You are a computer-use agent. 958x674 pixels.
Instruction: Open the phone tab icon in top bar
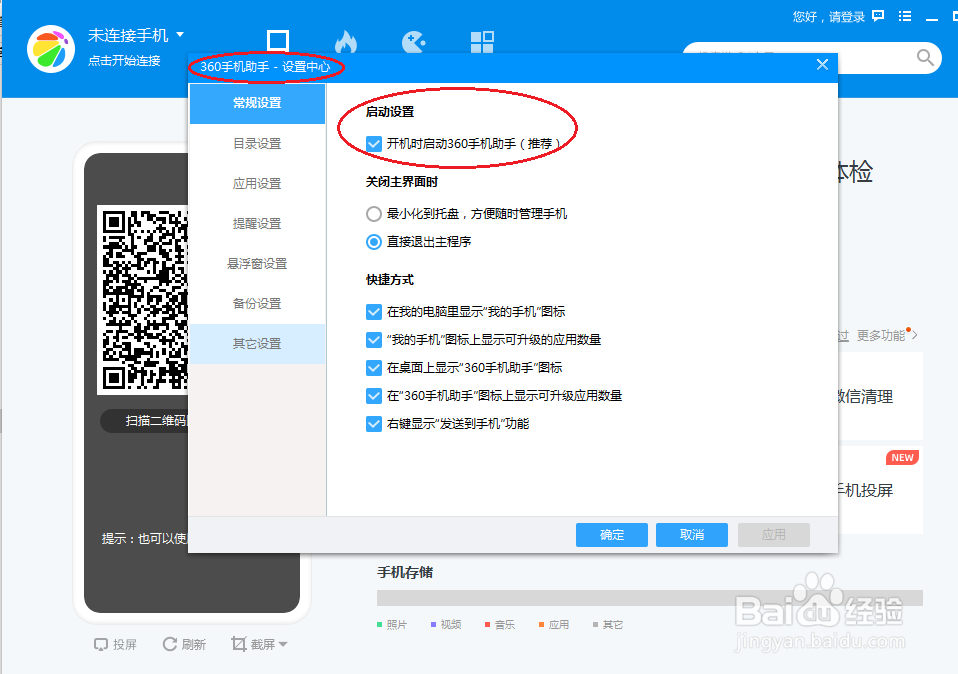278,40
